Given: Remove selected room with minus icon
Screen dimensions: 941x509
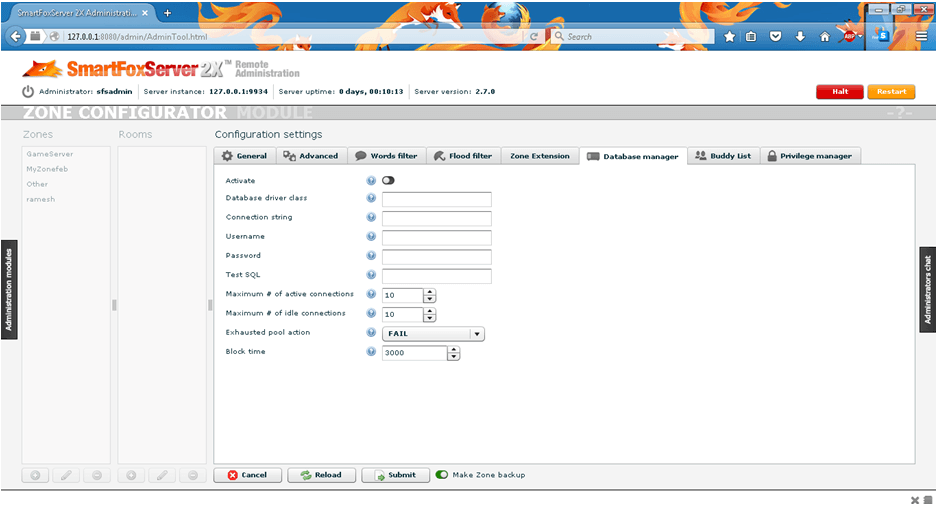Looking at the screenshot, I should pos(193,475).
